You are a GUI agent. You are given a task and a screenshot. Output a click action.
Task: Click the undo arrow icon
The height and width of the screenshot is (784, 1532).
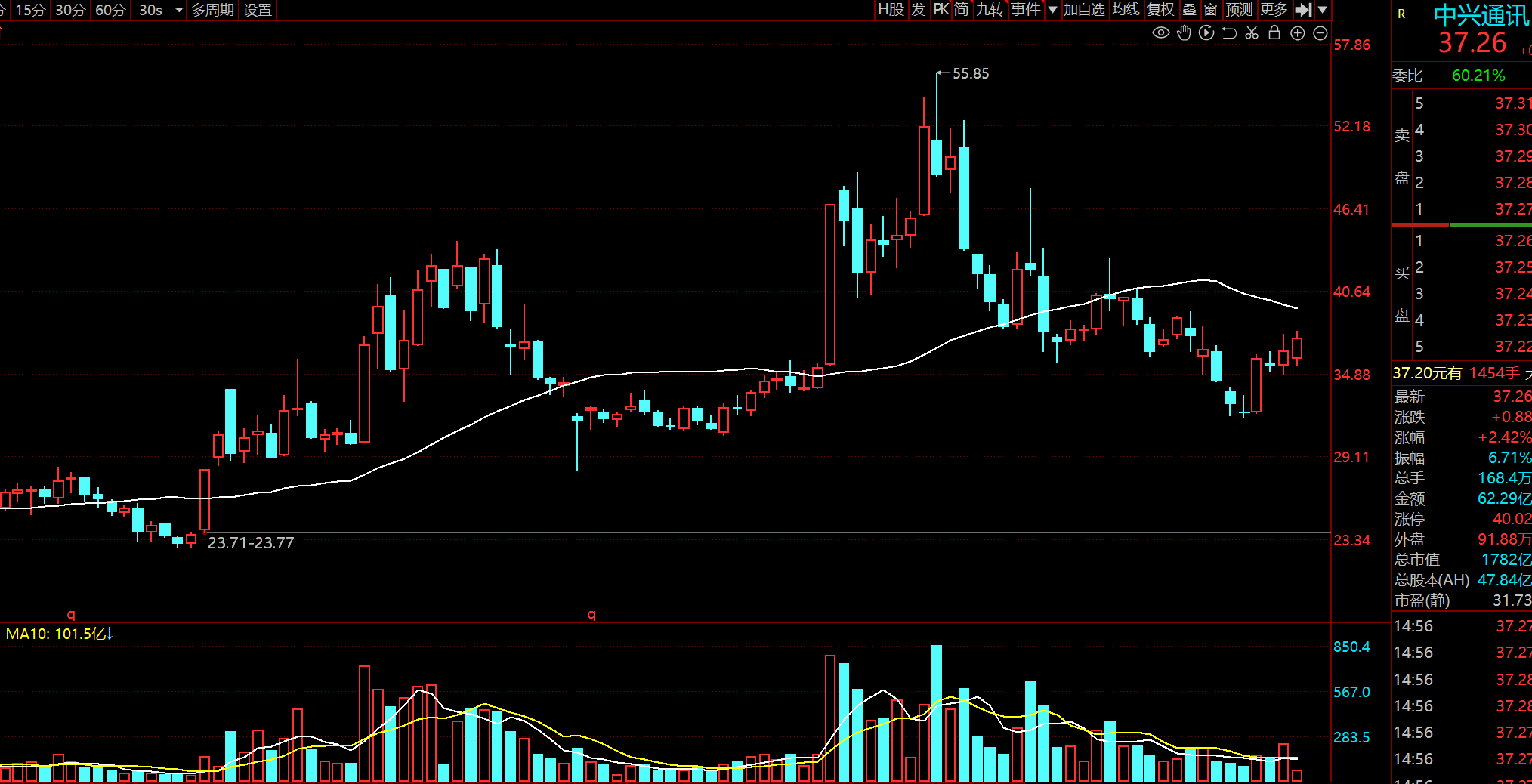1229,32
